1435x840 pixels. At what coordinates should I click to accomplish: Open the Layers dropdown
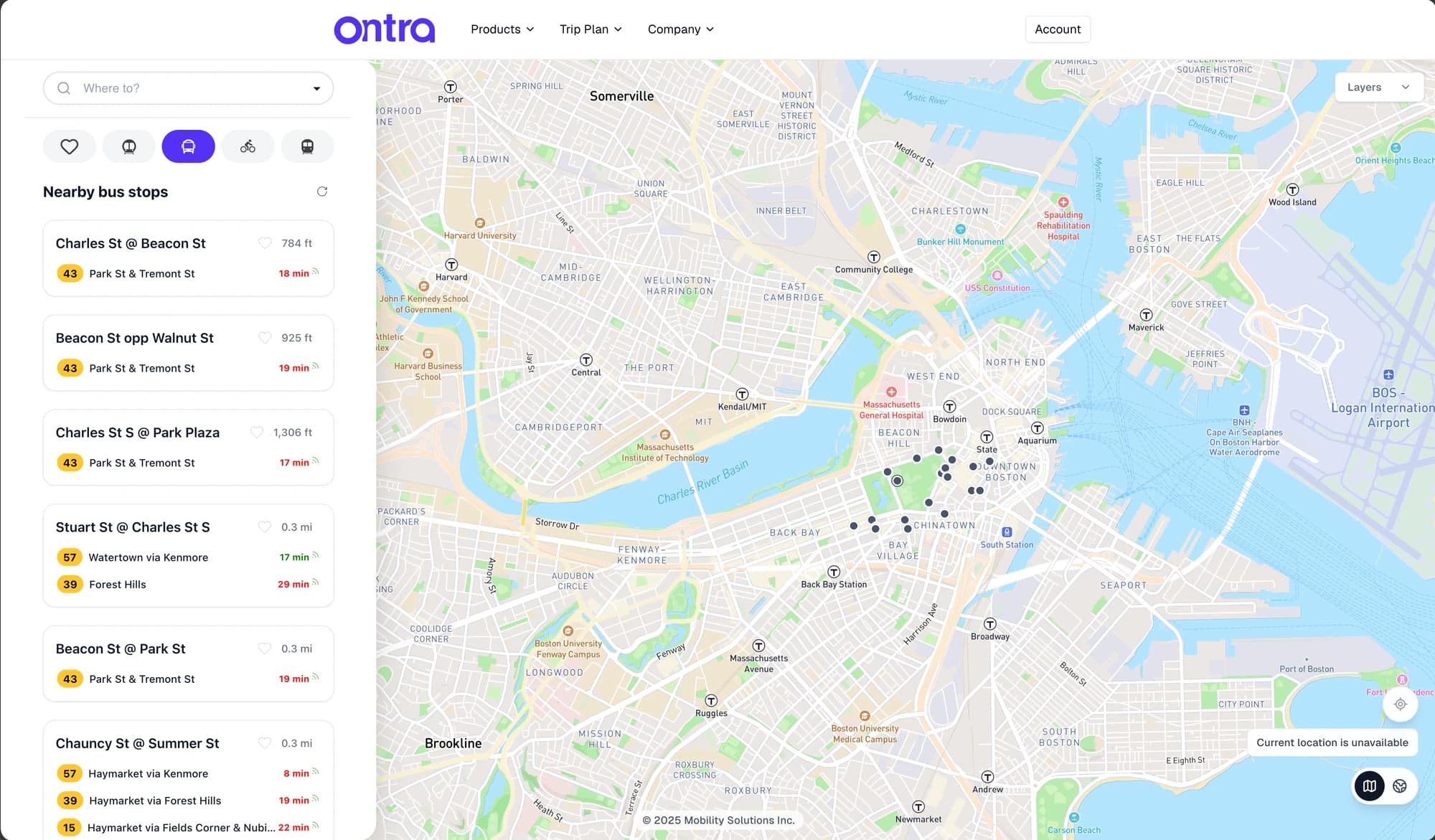pyautogui.click(x=1378, y=87)
